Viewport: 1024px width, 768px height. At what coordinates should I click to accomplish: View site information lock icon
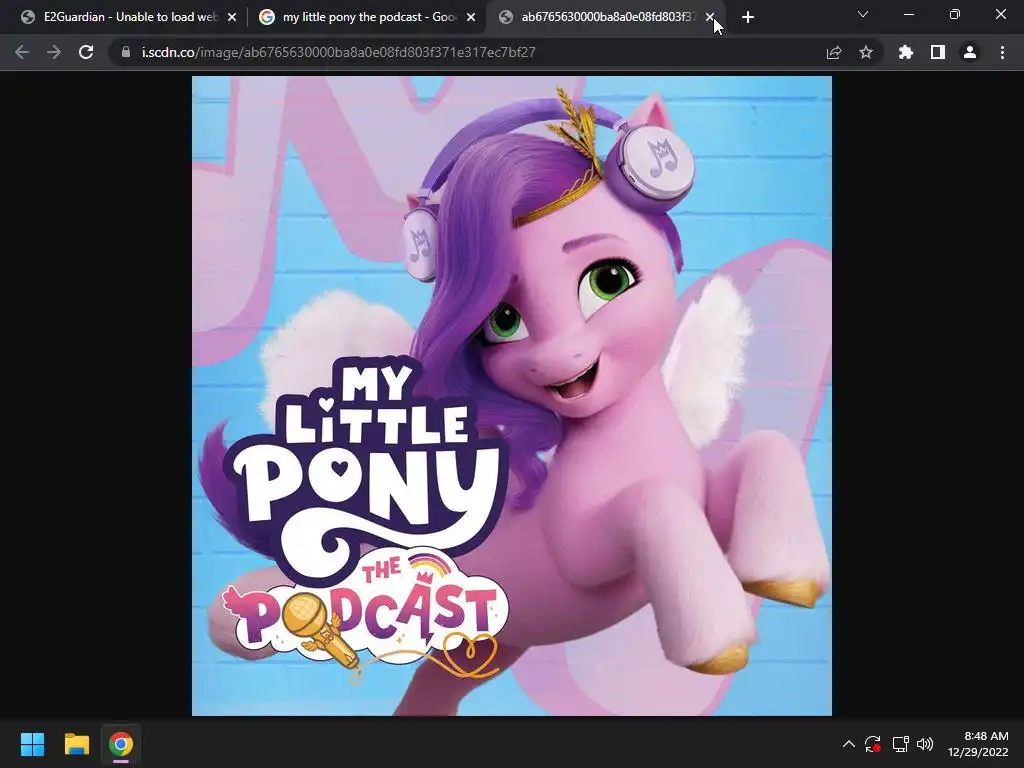click(126, 52)
